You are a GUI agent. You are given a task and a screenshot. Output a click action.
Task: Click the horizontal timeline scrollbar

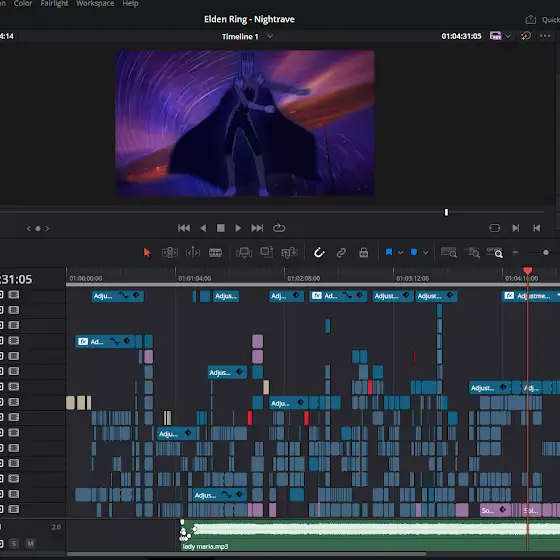point(246,554)
